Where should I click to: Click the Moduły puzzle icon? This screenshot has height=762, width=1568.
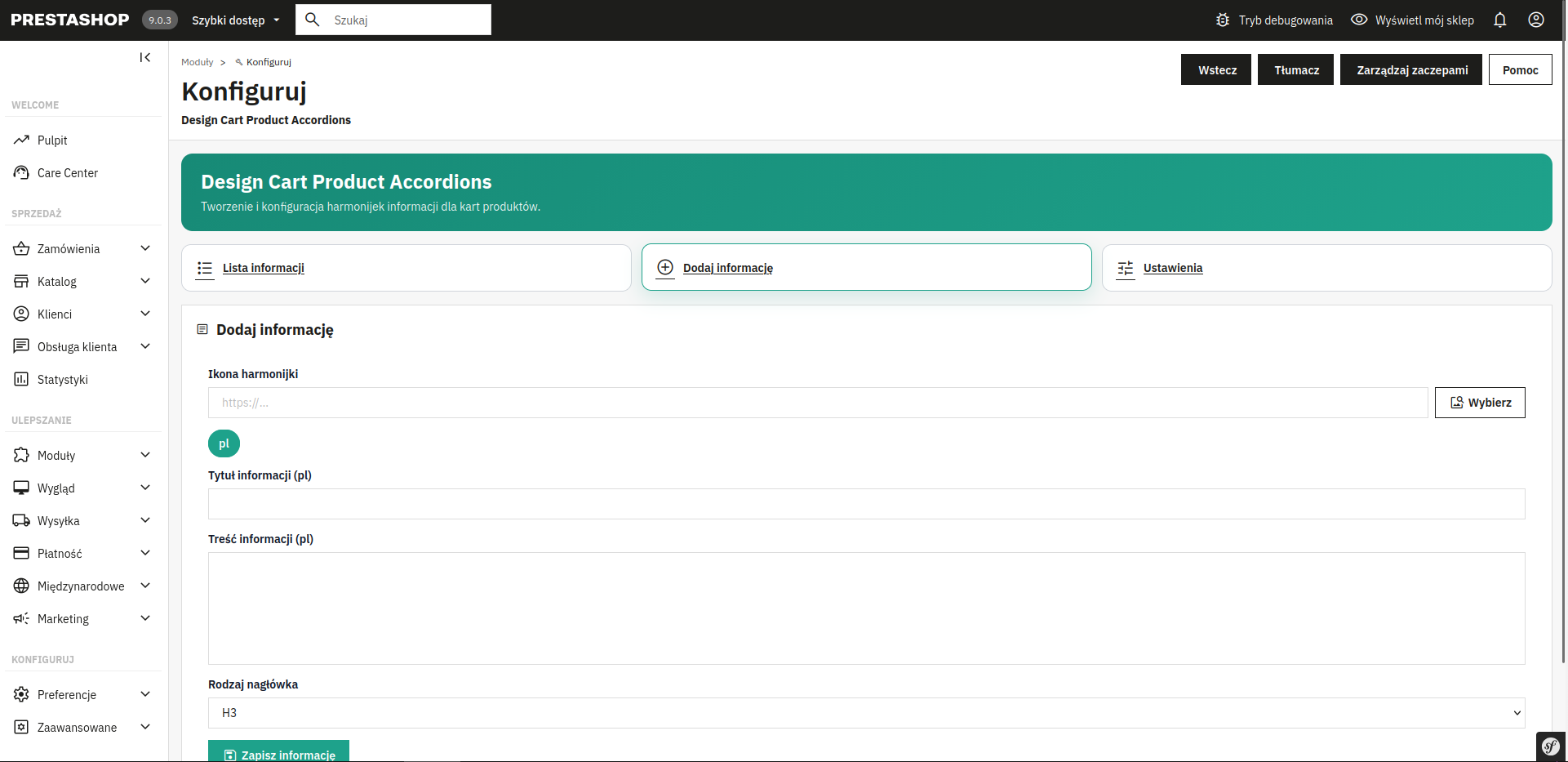tap(21, 456)
